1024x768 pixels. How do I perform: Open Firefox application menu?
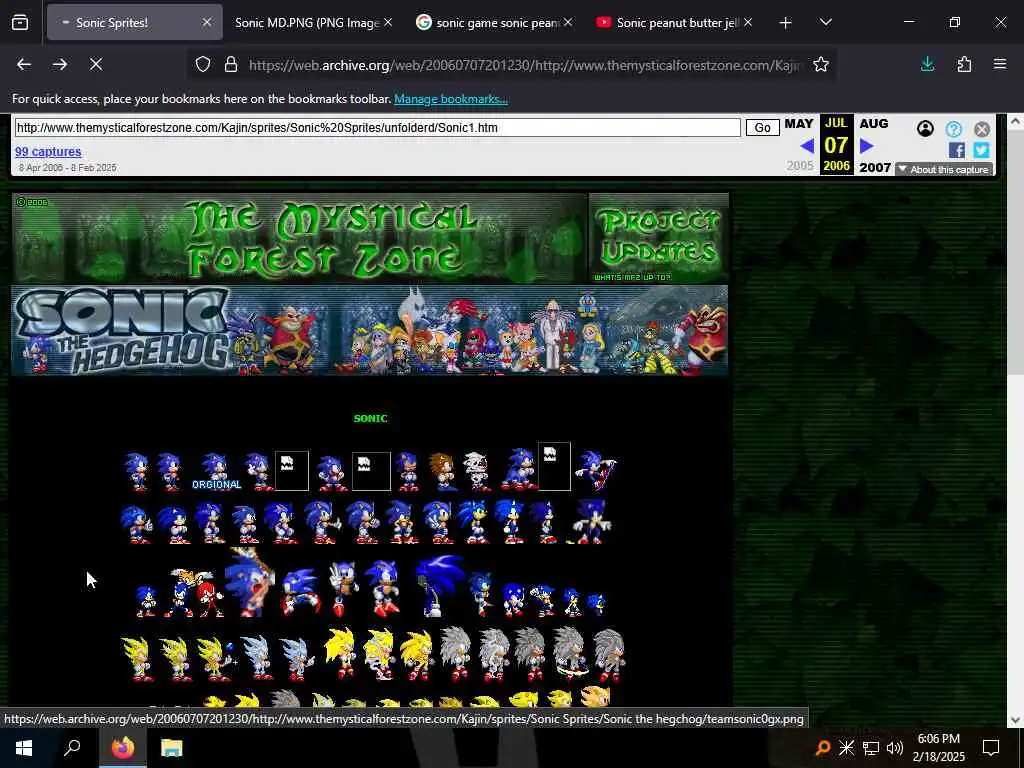pos(1000,65)
